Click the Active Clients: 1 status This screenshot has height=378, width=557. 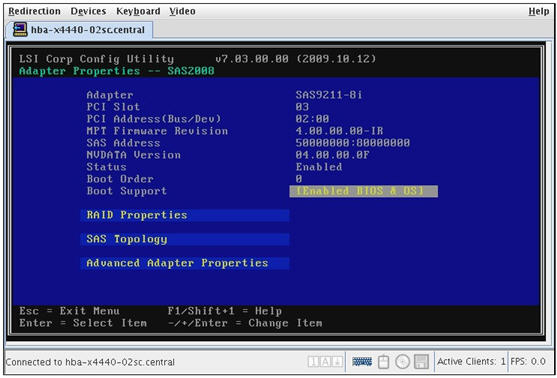471,362
